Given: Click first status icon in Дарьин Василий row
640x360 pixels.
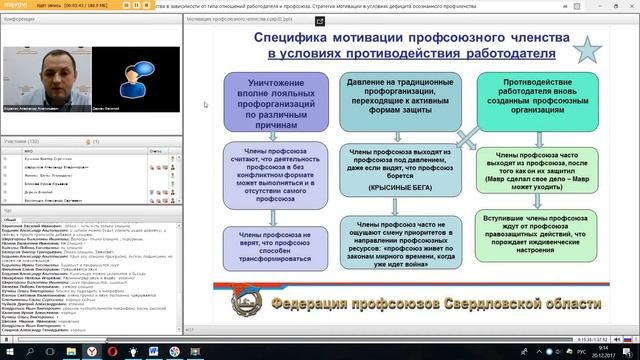Looking at the screenshot, I should (x=151, y=192).
